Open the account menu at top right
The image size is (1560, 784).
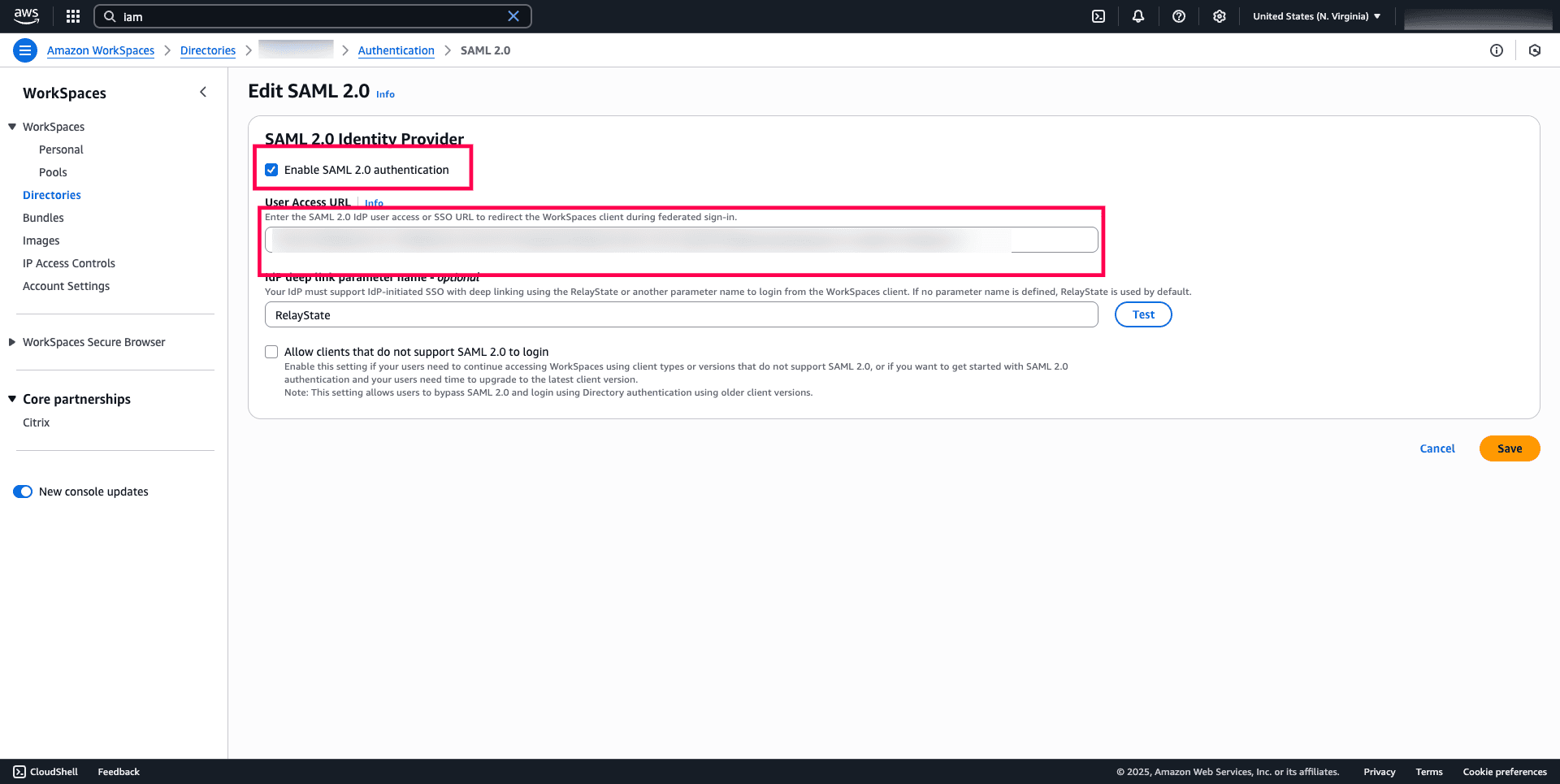point(1478,17)
